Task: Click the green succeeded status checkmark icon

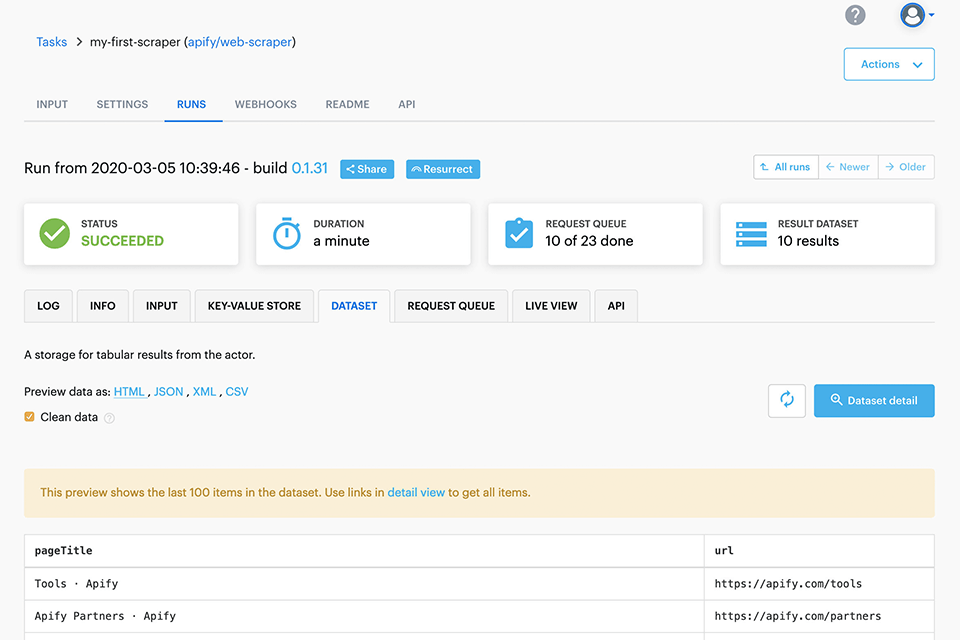Action: click(54, 233)
